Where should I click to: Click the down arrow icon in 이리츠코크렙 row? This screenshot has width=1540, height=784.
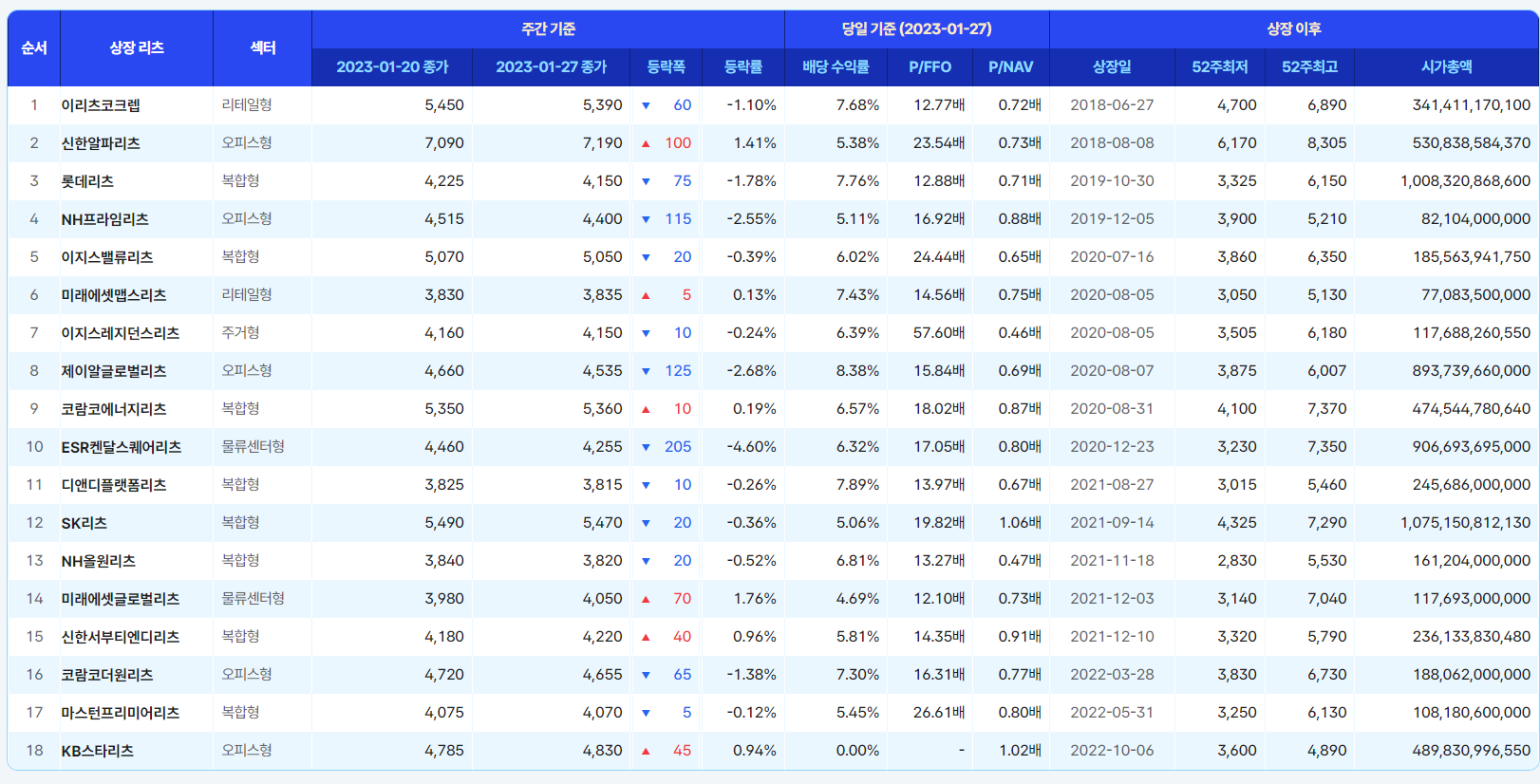pos(646,105)
